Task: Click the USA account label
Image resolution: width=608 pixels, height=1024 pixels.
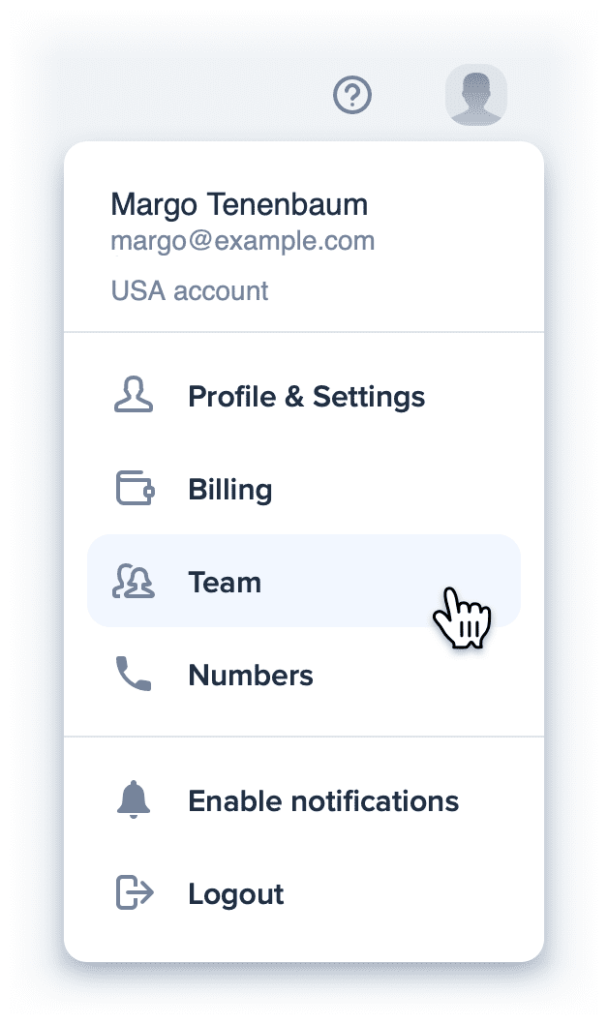Action: tap(190, 291)
